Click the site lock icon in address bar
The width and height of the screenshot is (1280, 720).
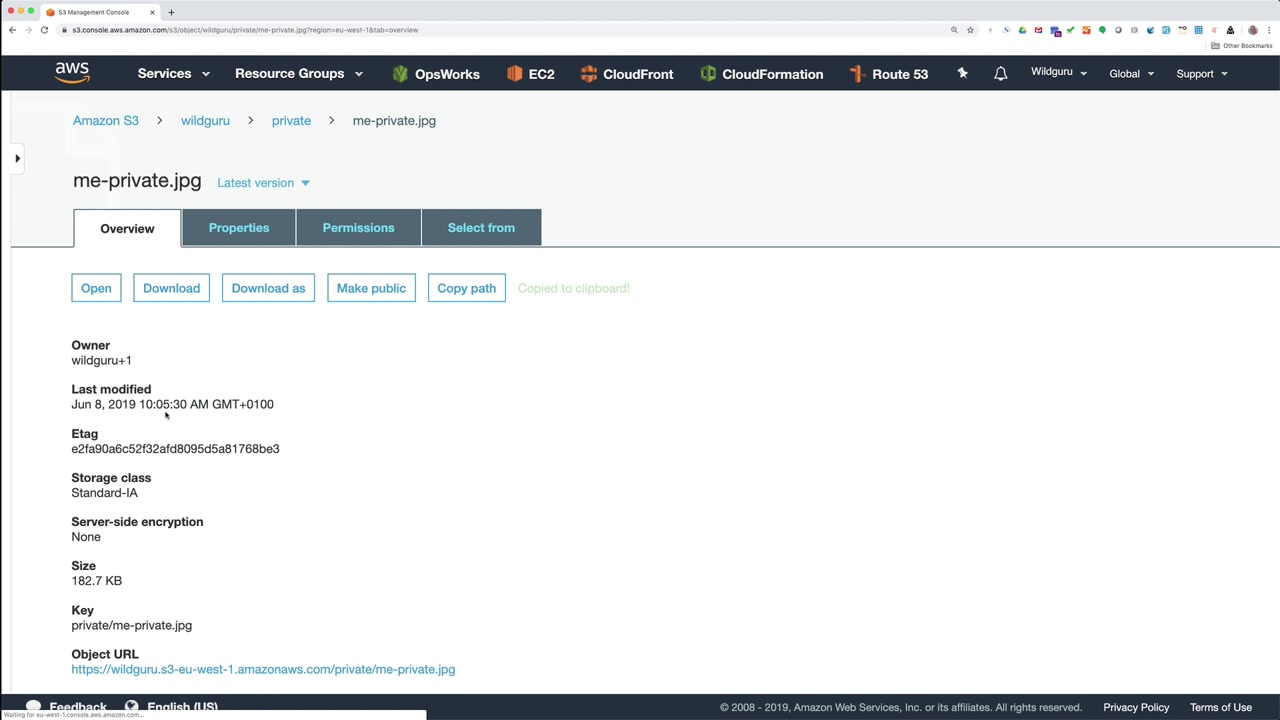pos(64,30)
